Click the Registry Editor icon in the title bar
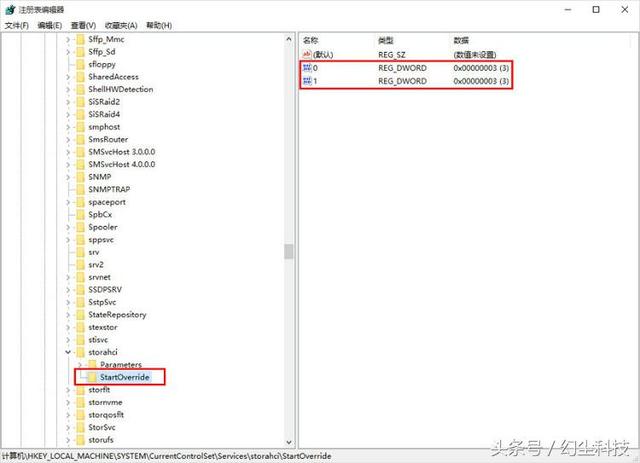 pos(11,9)
